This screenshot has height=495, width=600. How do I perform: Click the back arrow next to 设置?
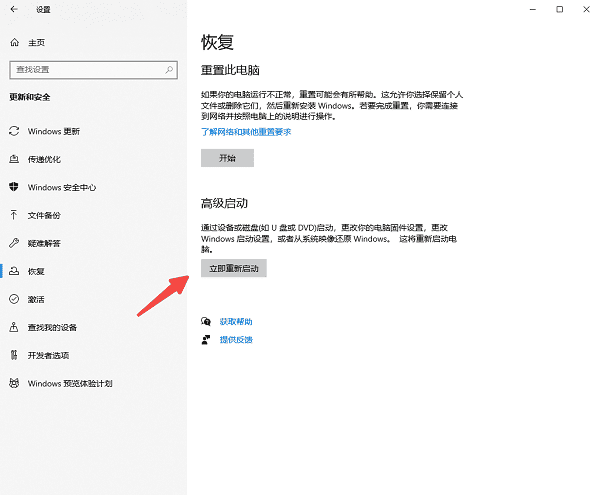point(14,9)
